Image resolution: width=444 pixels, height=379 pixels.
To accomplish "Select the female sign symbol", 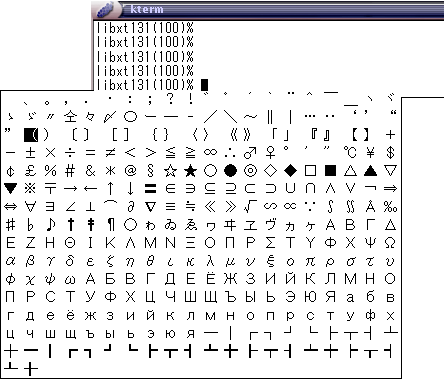I will [270, 153].
